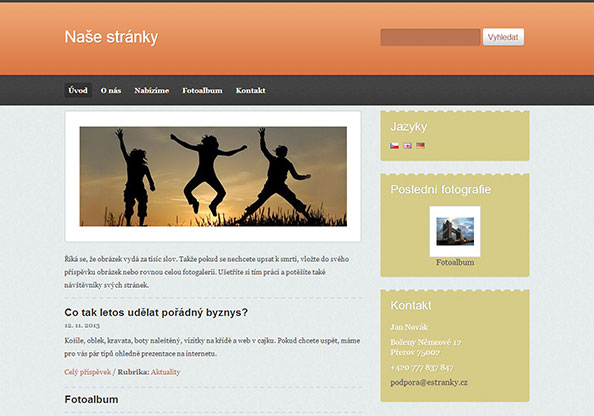
Task: Navigate to Nabízíme in the menu
Action: [x=152, y=90]
